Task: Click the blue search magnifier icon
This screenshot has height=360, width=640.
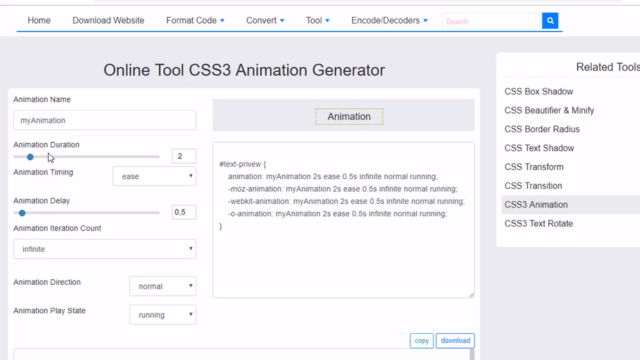Action: pos(550,20)
